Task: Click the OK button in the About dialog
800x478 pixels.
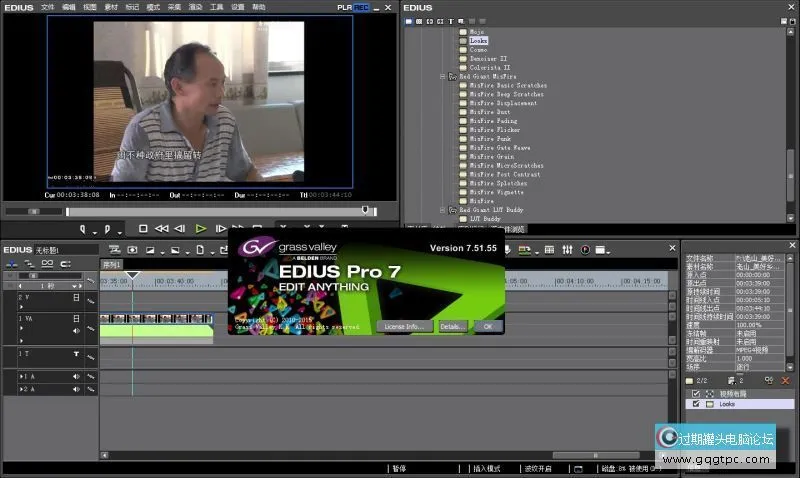Action: tap(487, 326)
